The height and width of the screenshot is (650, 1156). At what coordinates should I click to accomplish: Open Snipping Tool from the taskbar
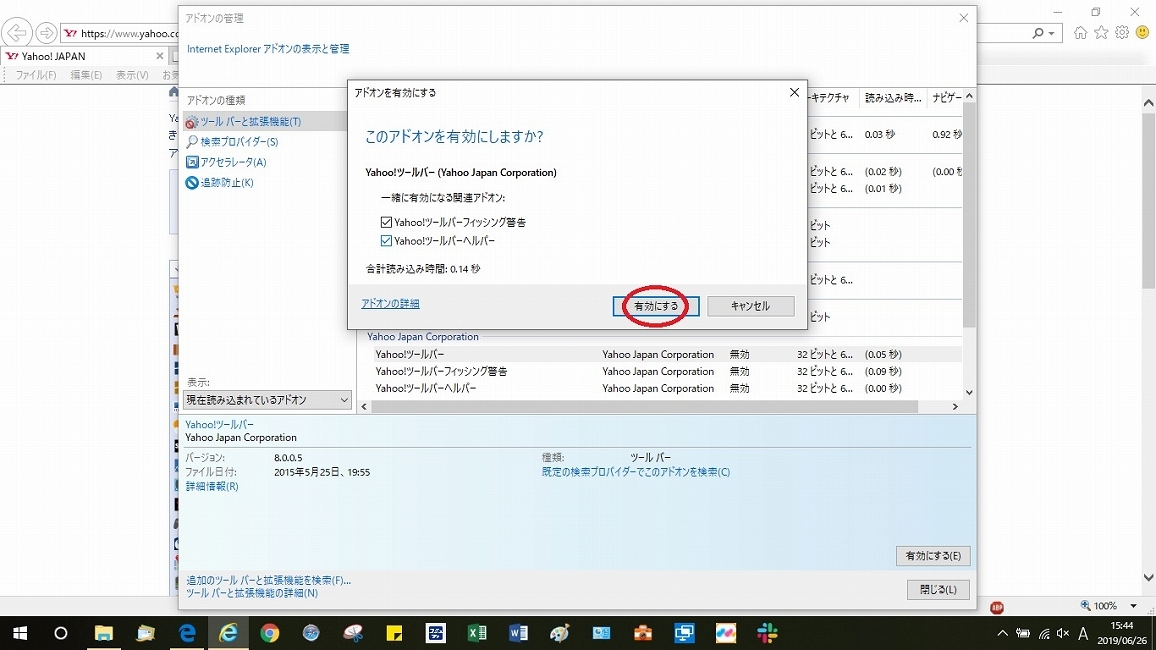point(353,633)
